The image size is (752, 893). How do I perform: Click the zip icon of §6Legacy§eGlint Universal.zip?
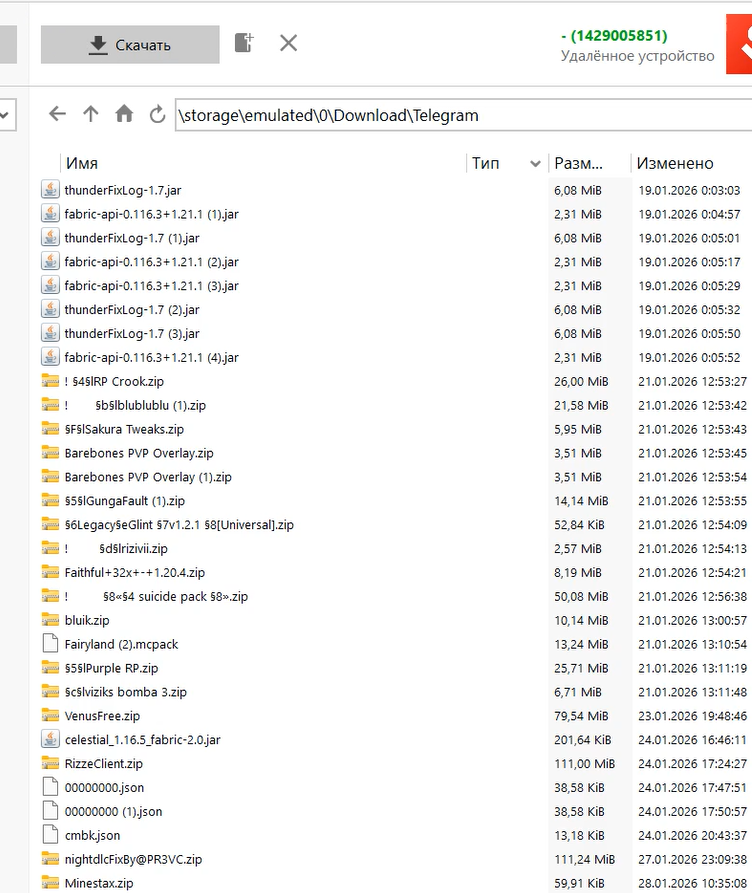[x=50, y=525]
